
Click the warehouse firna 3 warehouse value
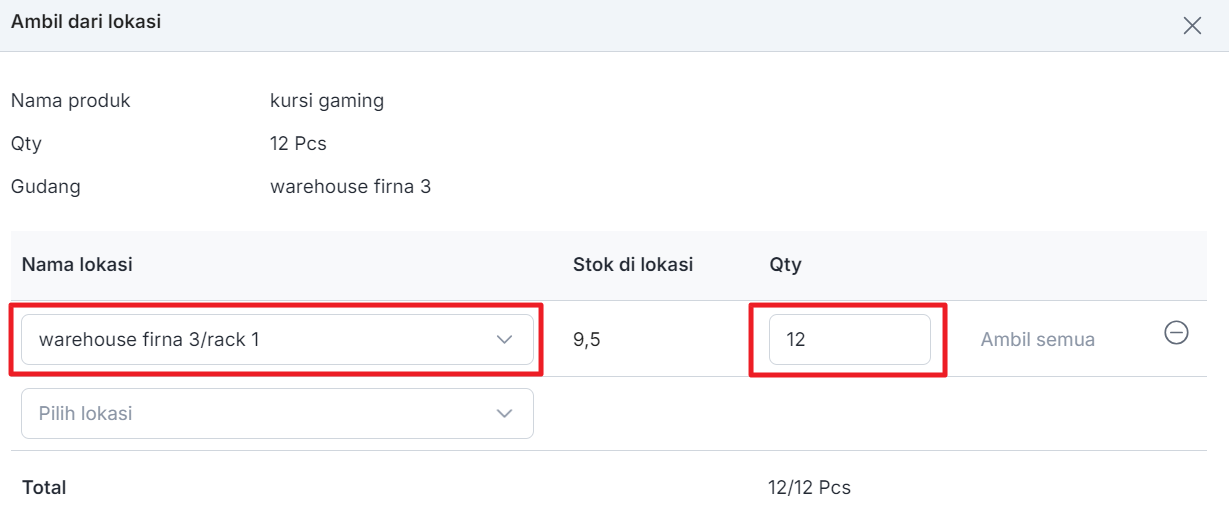pos(351,187)
